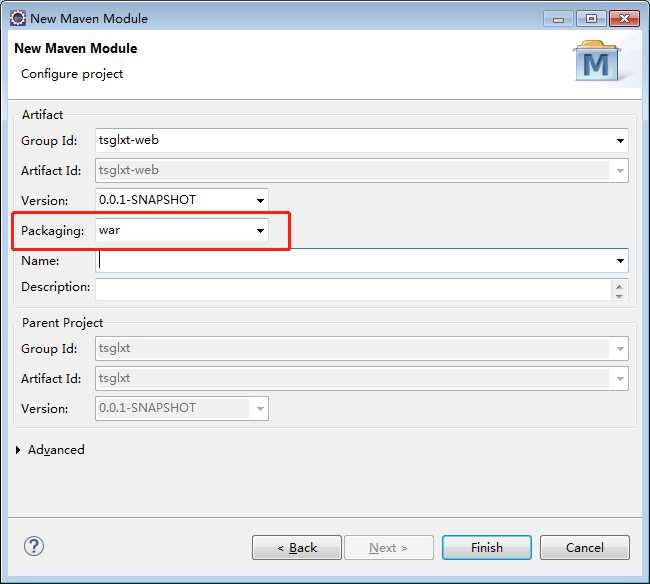Go back with the Back button

(x=297, y=548)
